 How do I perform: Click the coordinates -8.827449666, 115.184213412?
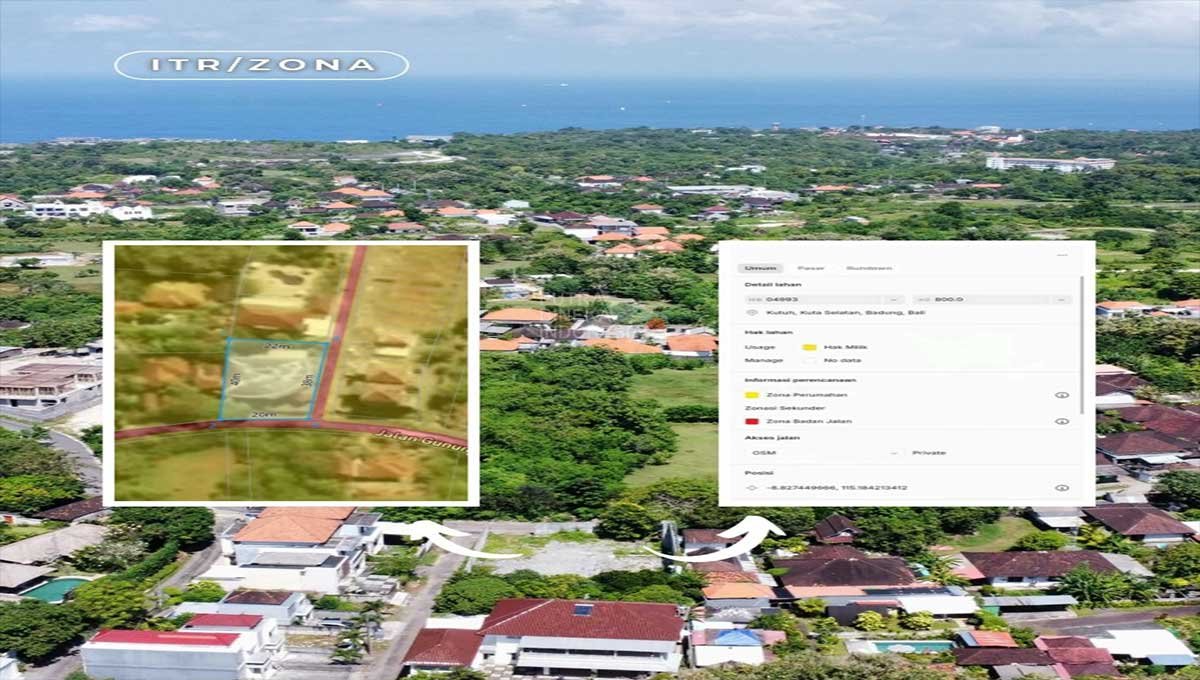pos(836,488)
